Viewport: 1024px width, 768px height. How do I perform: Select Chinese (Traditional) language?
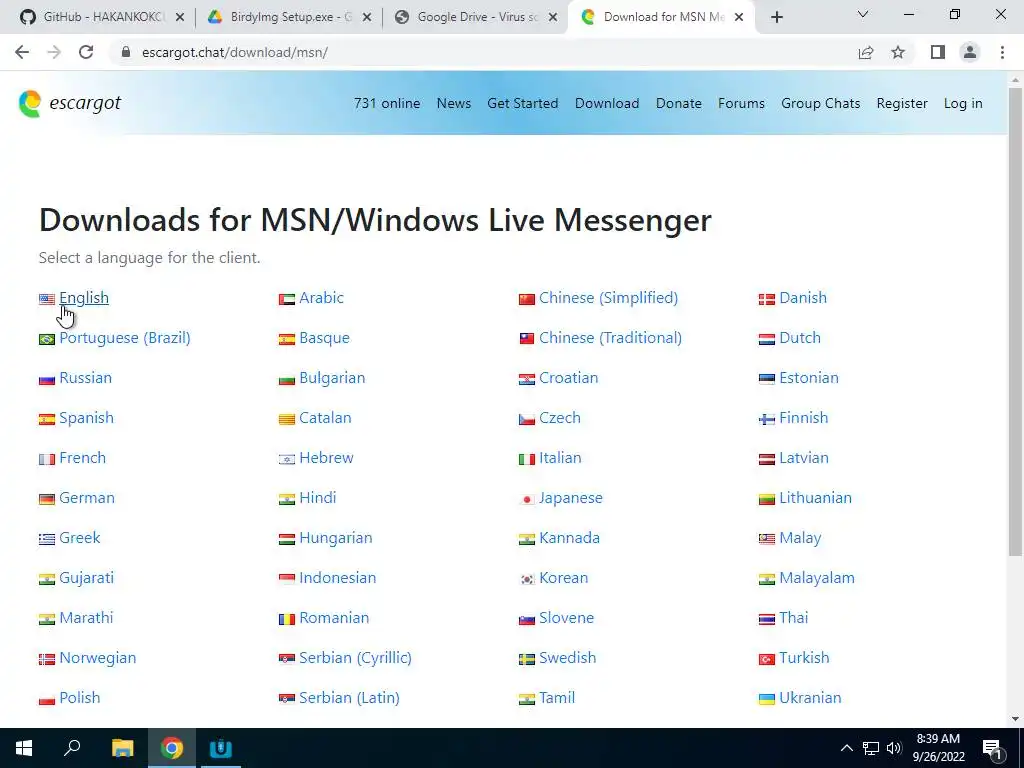[x=611, y=338]
